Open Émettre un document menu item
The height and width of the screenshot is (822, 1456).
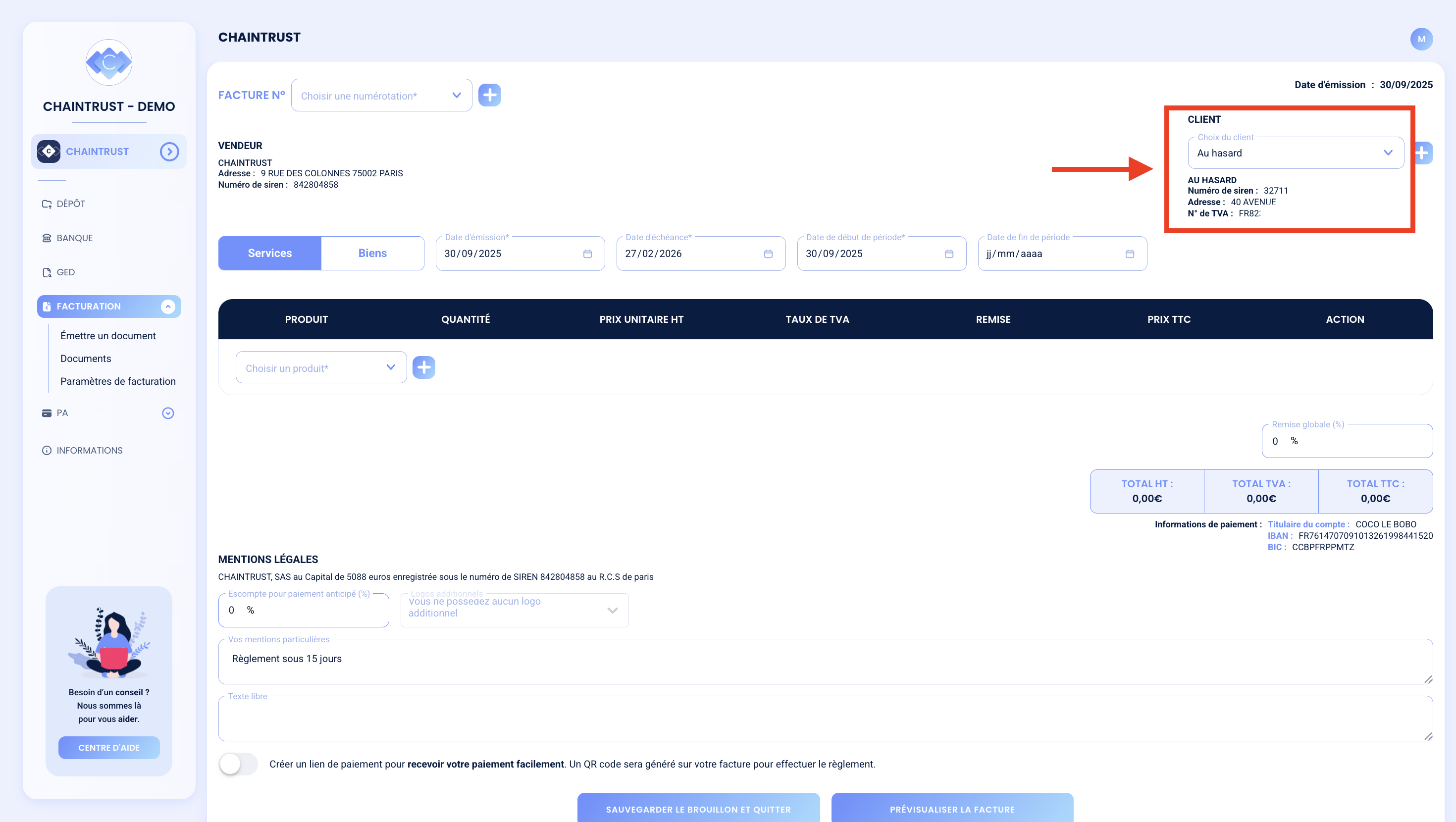[x=108, y=336]
